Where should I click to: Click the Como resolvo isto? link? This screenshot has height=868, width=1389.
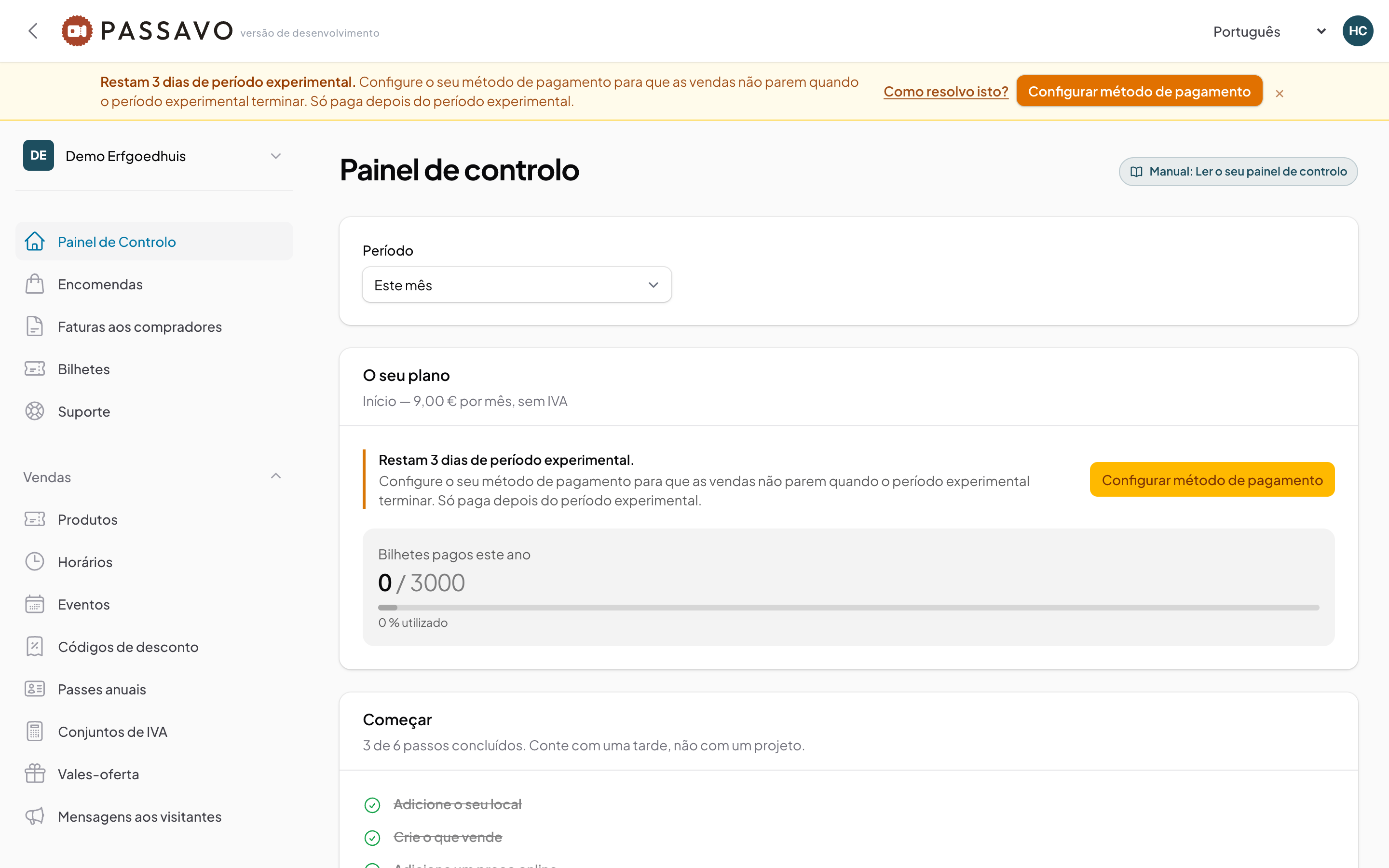[946, 91]
